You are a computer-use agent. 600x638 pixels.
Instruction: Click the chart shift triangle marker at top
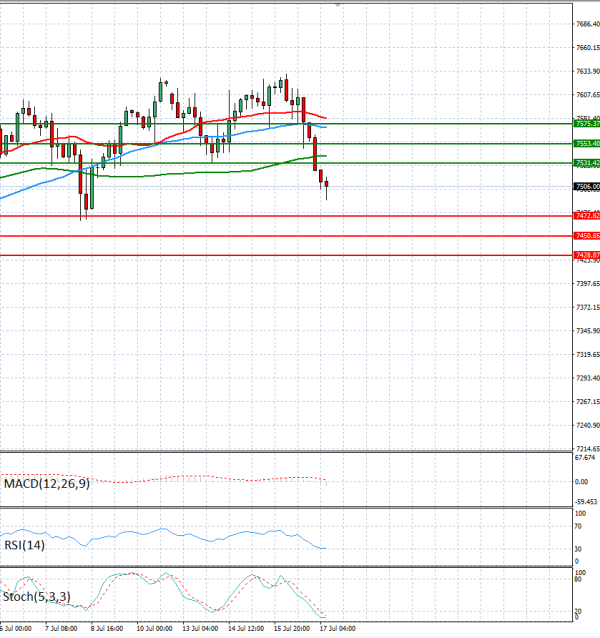(x=338, y=4)
